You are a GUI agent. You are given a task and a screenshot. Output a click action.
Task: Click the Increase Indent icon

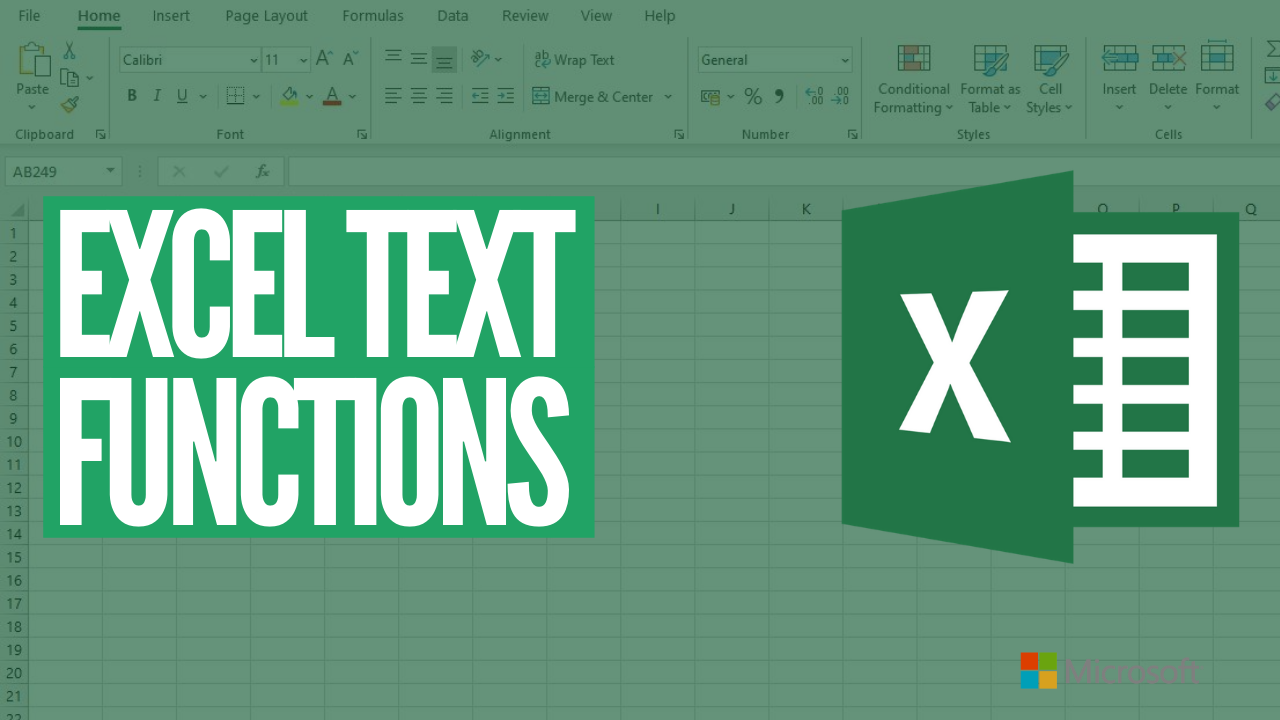tap(505, 97)
